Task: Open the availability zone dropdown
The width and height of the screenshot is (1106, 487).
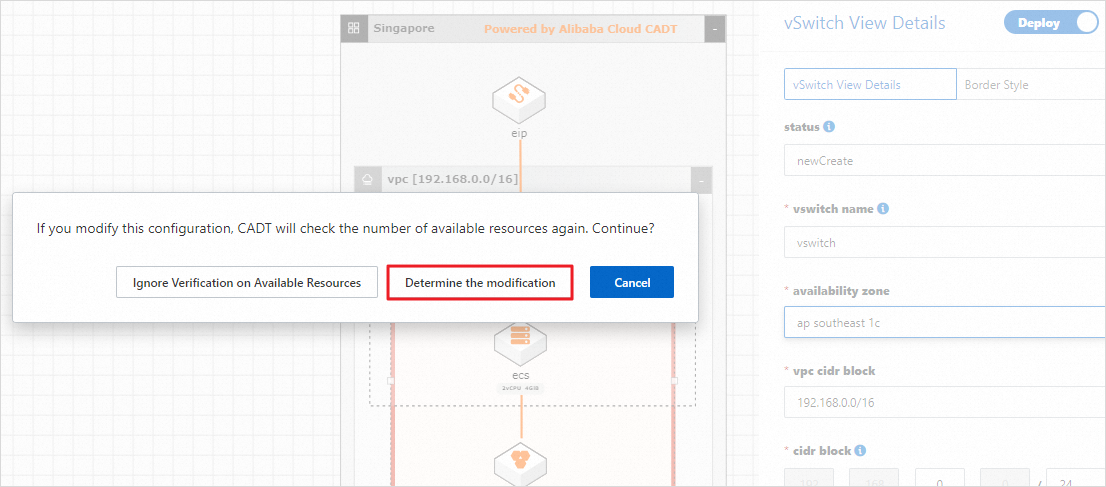Action: [x=944, y=322]
